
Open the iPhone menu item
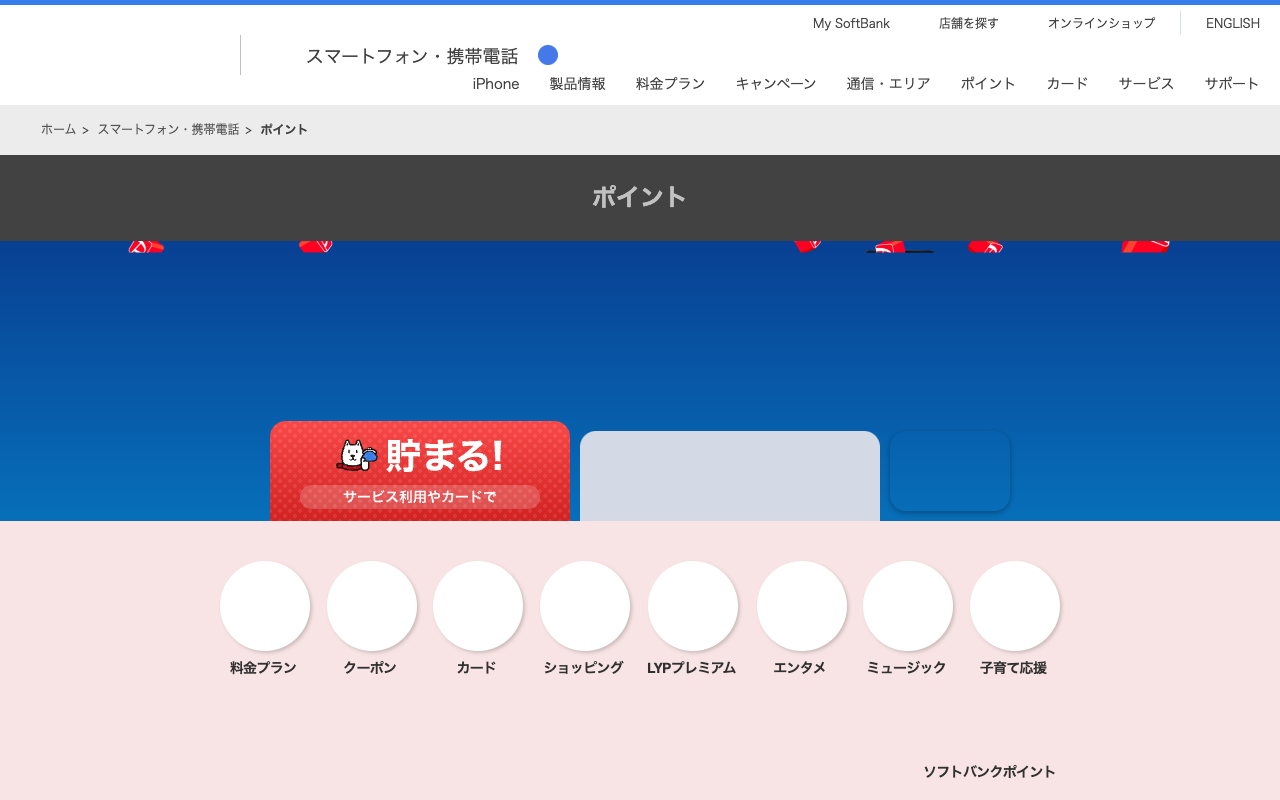pos(496,84)
